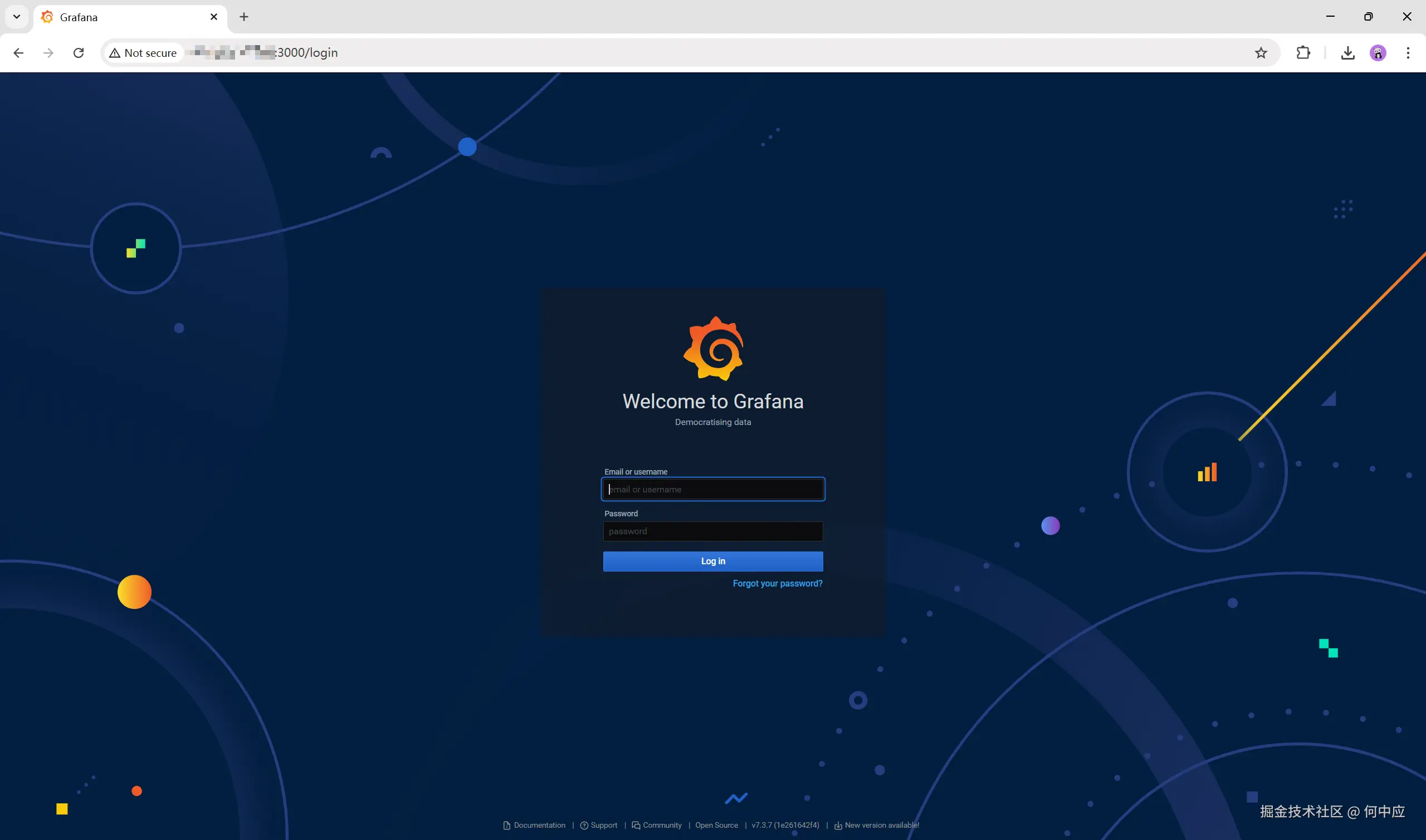
Task: Go back using the browser back arrow
Action: click(18, 53)
